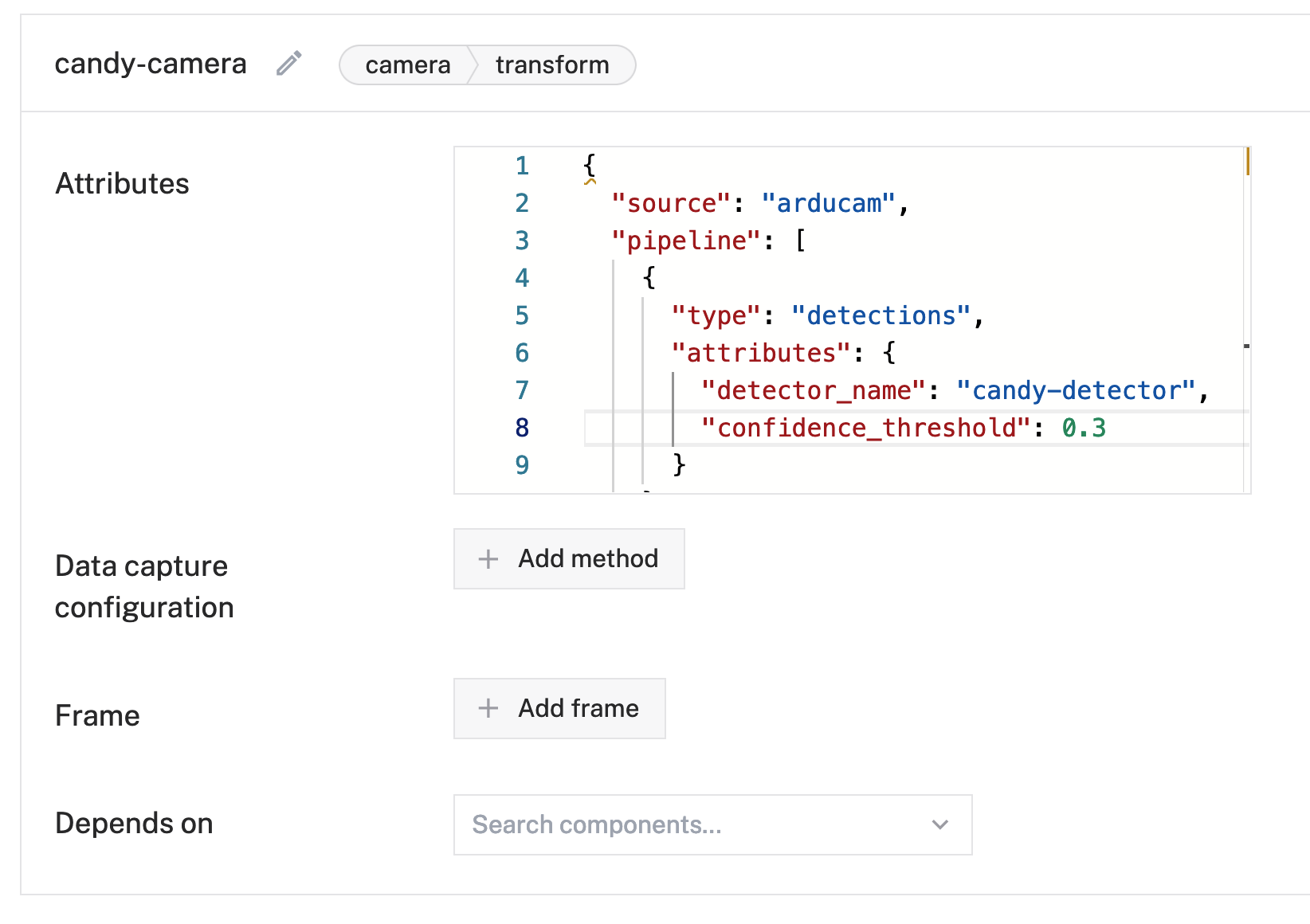
Task: Click the "detections" type value
Action: point(881,316)
